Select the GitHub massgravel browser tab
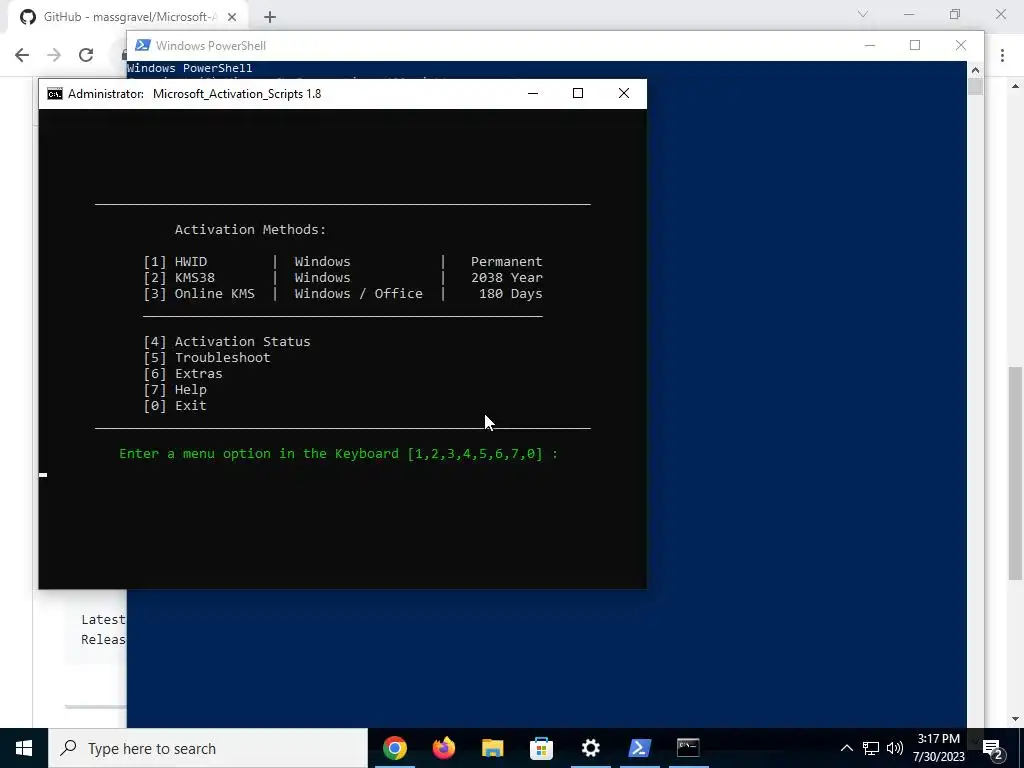The image size is (1024, 768). click(x=129, y=17)
